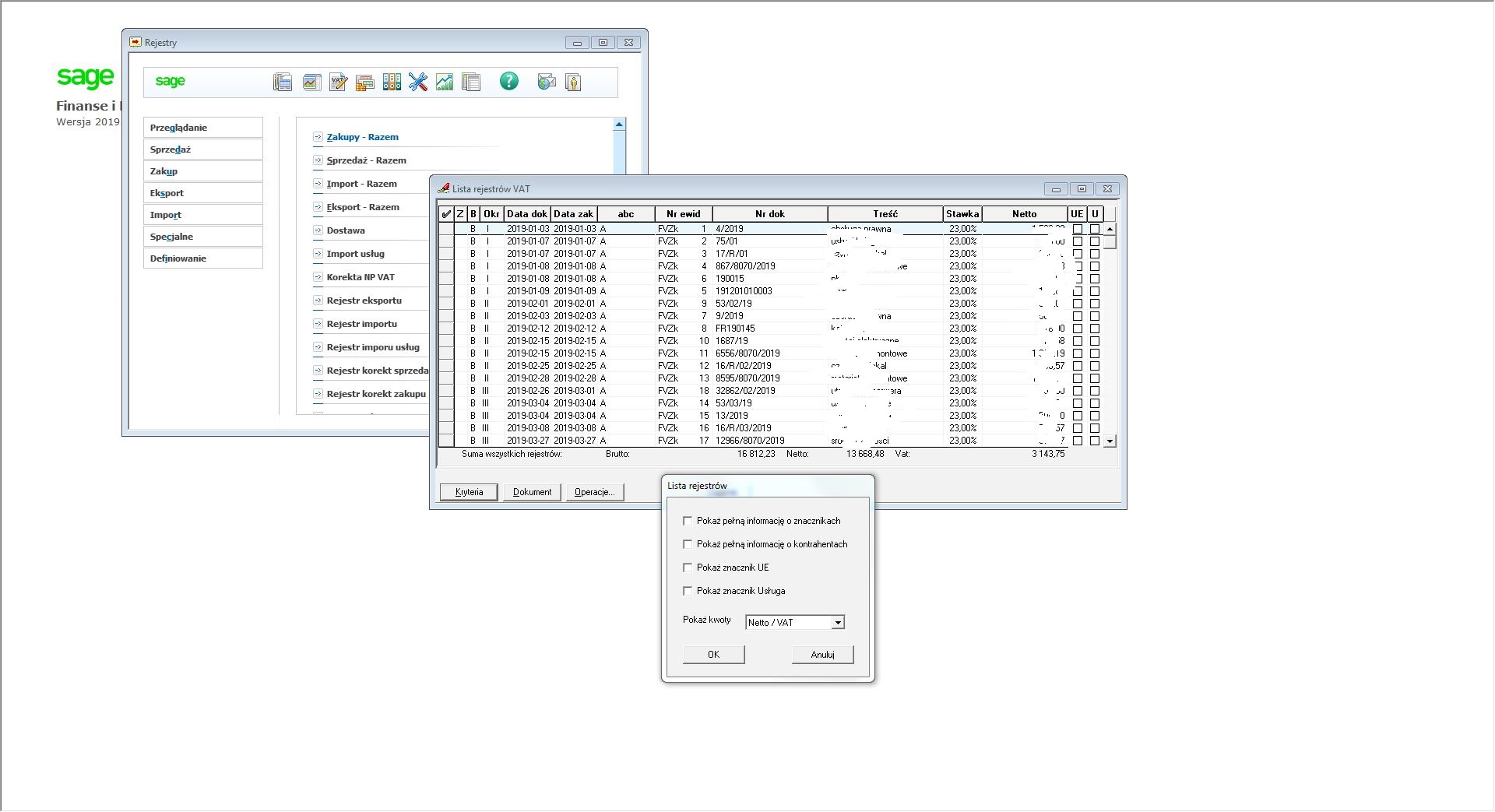Viewport: 1495px width, 812px height.
Task: Click scroll up arrow in Rejestry list panel
Action: 619,125
